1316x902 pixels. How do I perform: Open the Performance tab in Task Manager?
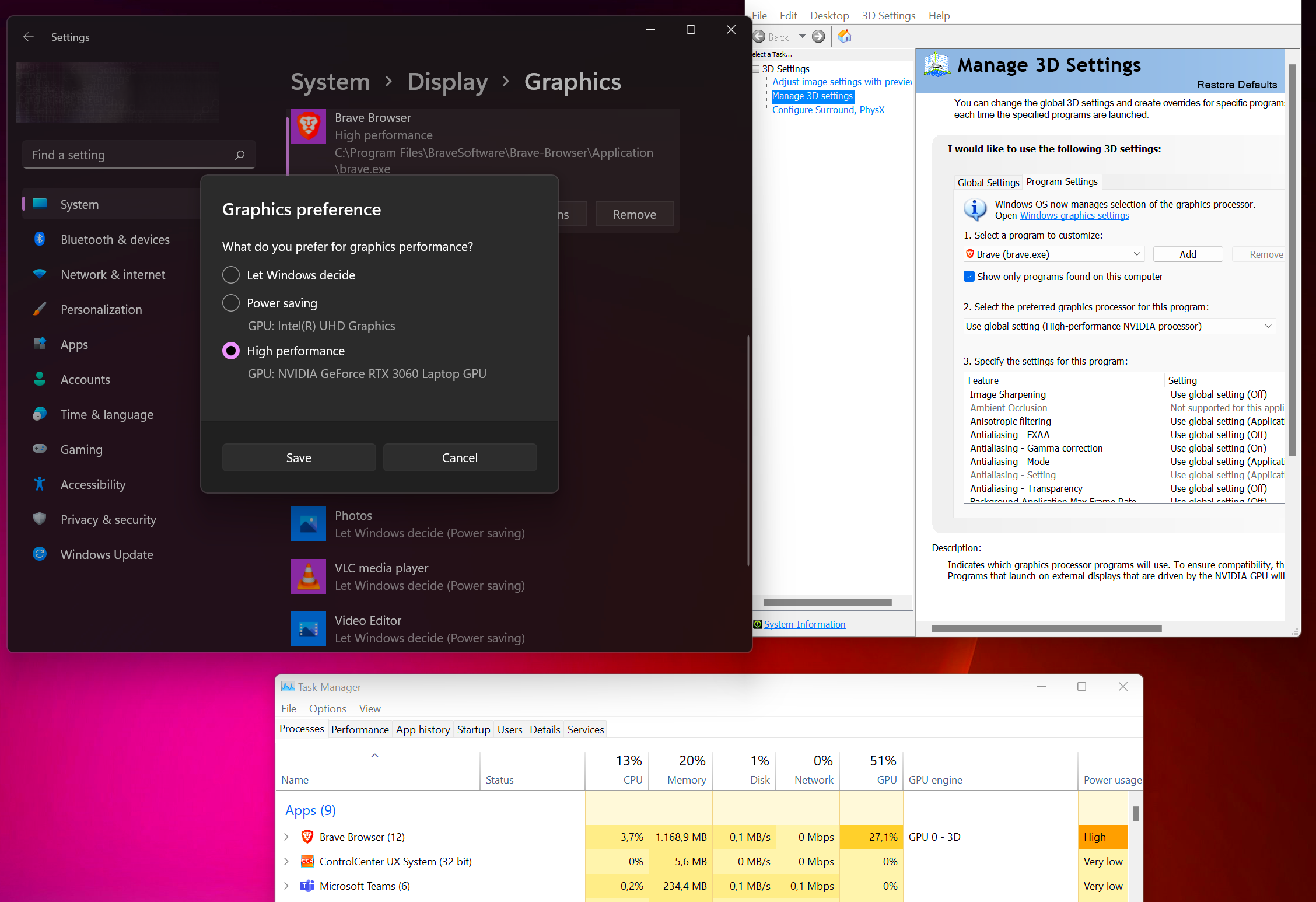click(x=359, y=729)
